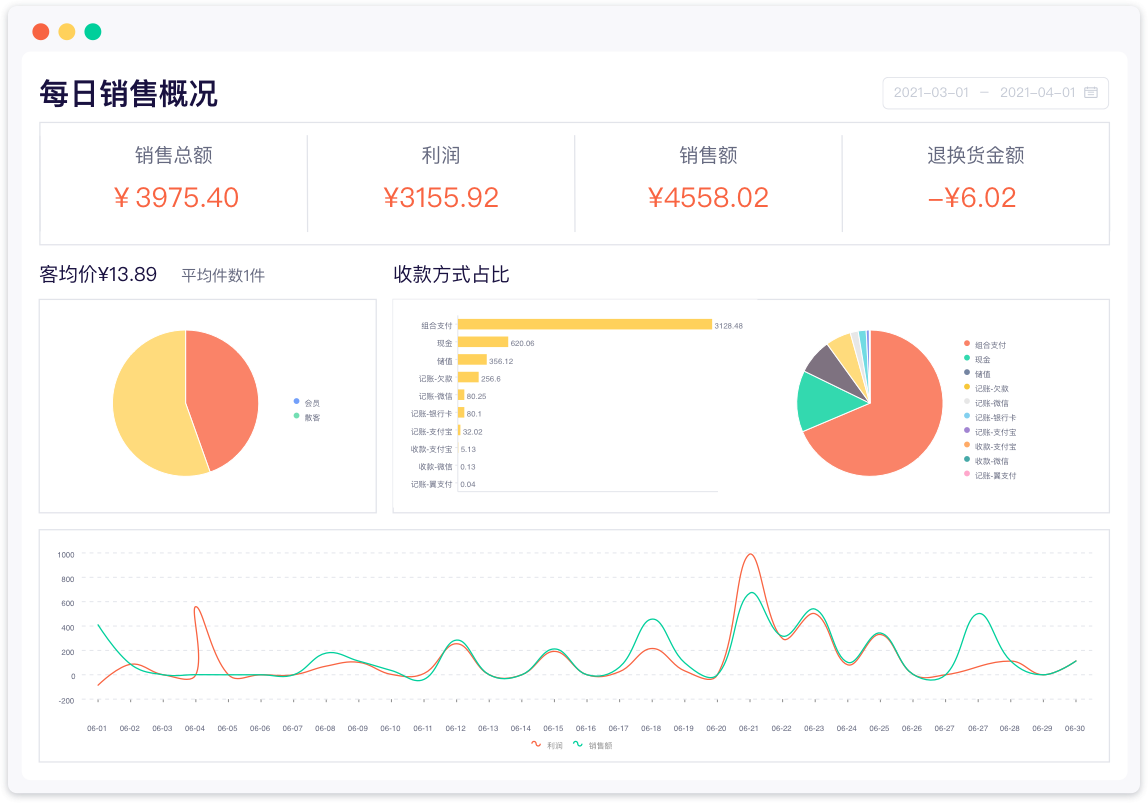Viewport: 1148px width, 804px height.
Task: Click the green 散客 legend dot
Action: pos(297,416)
